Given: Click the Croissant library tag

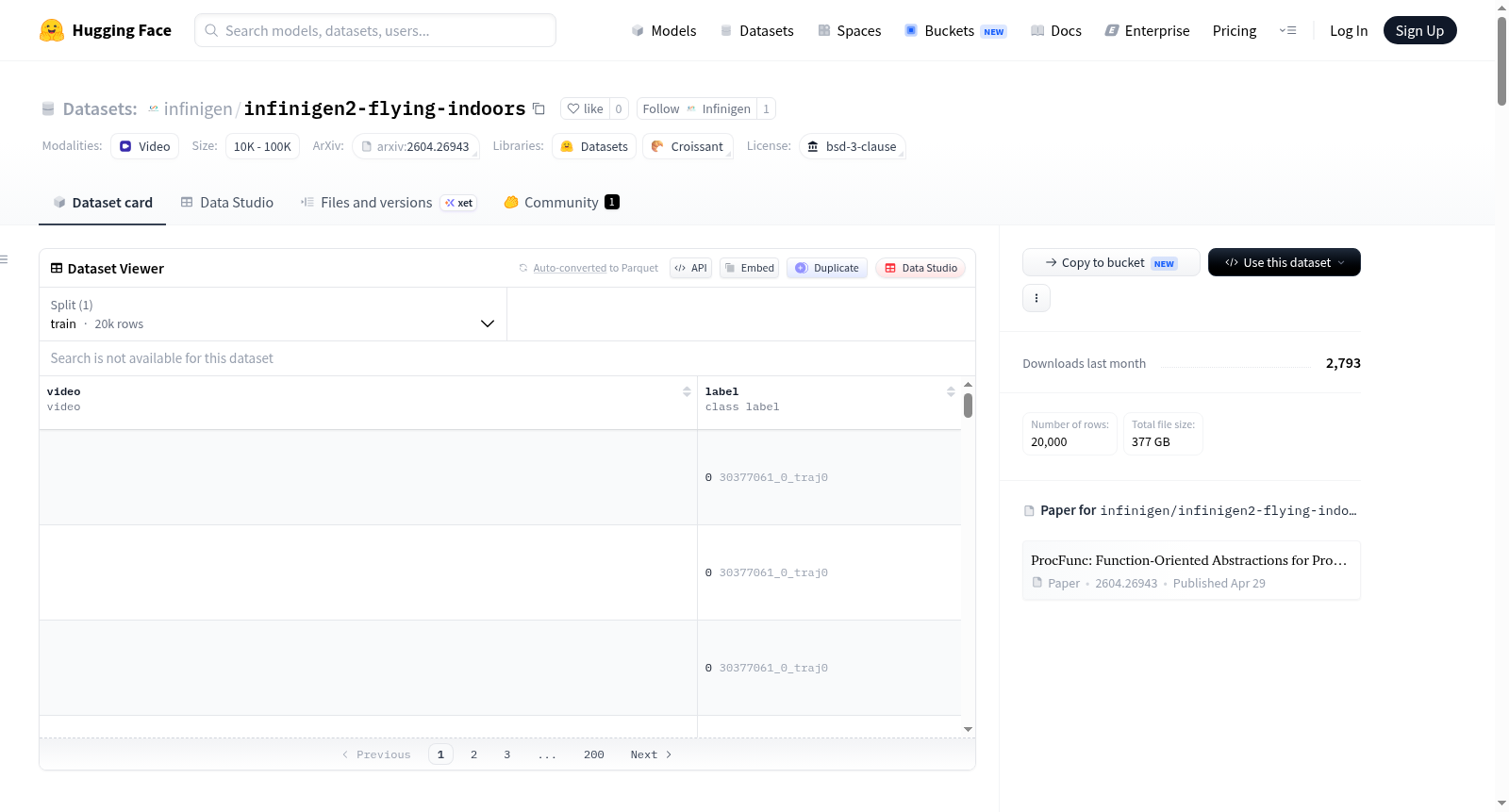Looking at the screenshot, I should click(x=688, y=146).
